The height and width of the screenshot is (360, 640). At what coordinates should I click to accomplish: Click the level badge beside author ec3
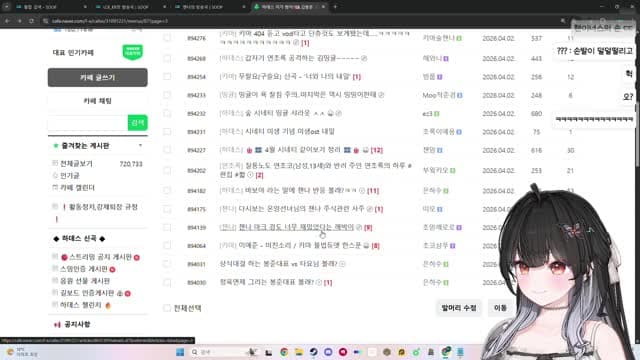[x=437, y=113]
